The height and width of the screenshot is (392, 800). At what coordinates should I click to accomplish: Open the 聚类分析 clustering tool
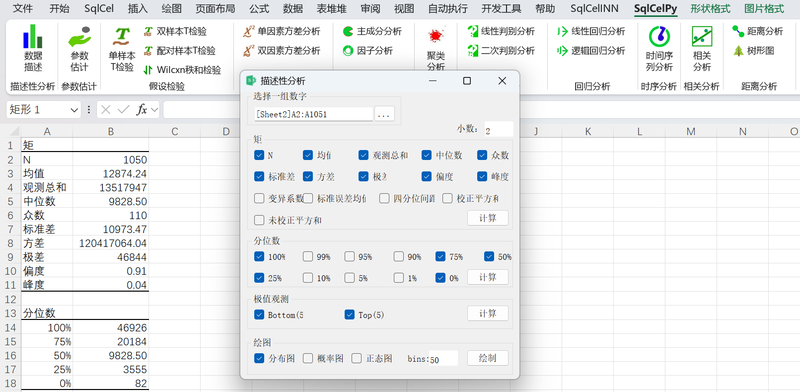click(436, 49)
